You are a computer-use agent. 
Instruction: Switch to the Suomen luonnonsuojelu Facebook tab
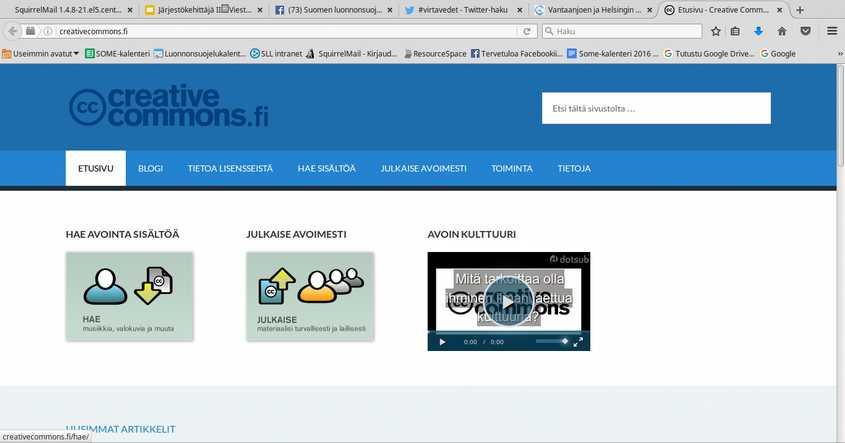pos(334,10)
